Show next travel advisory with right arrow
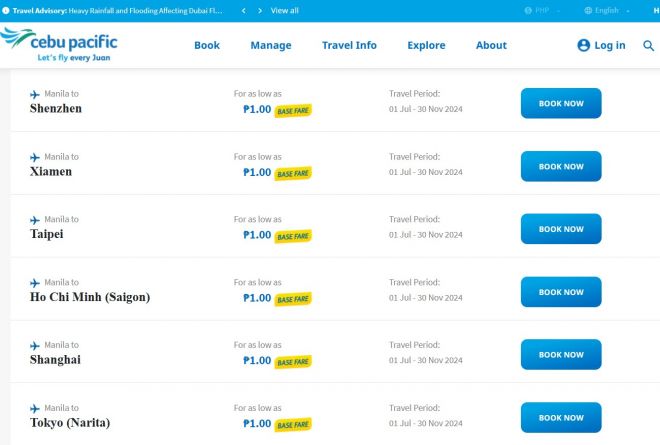Viewport: 660px width, 445px height. pyautogui.click(x=260, y=11)
